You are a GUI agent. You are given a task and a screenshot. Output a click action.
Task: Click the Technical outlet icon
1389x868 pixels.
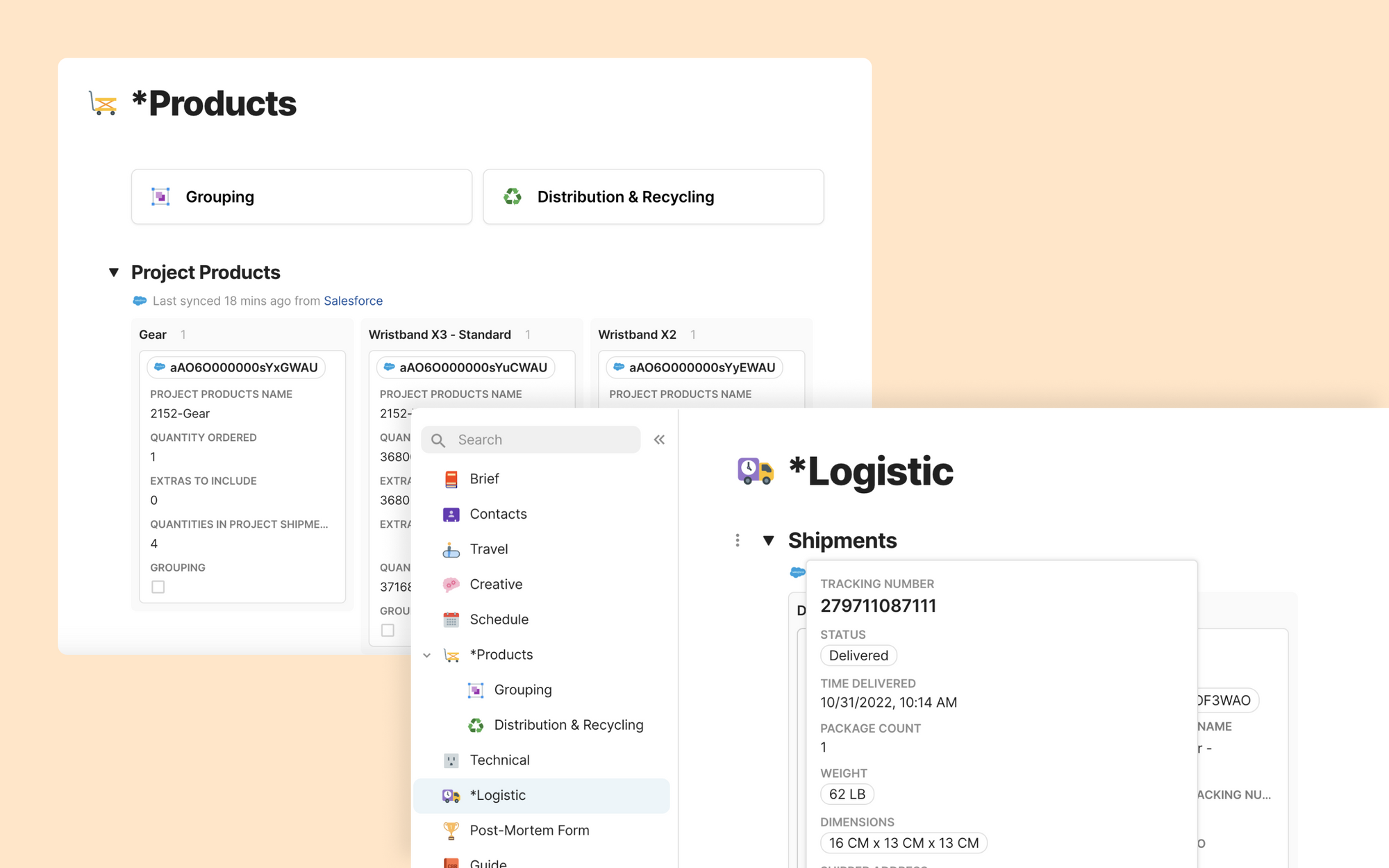coord(451,760)
